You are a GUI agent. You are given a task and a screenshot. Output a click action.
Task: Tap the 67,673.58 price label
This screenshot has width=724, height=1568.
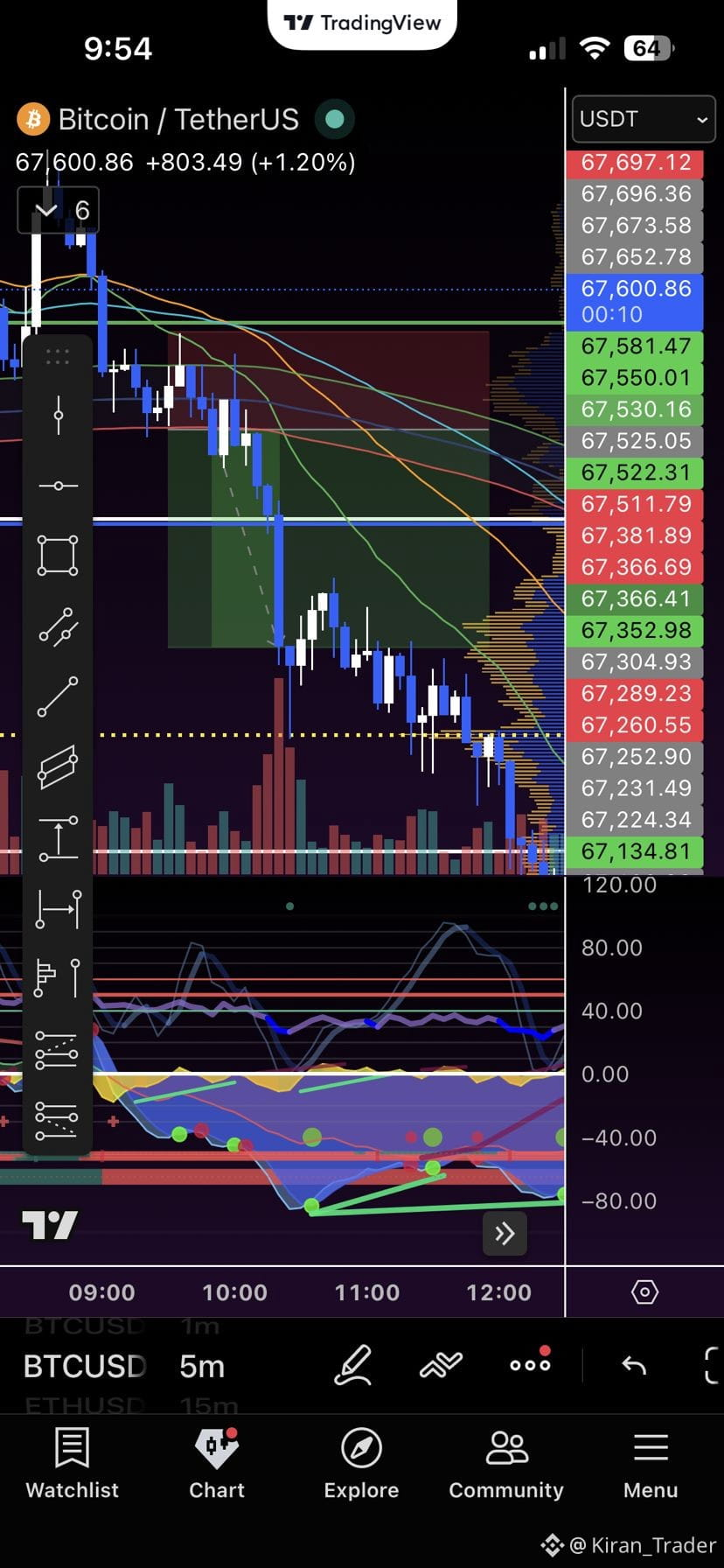point(635,225)
